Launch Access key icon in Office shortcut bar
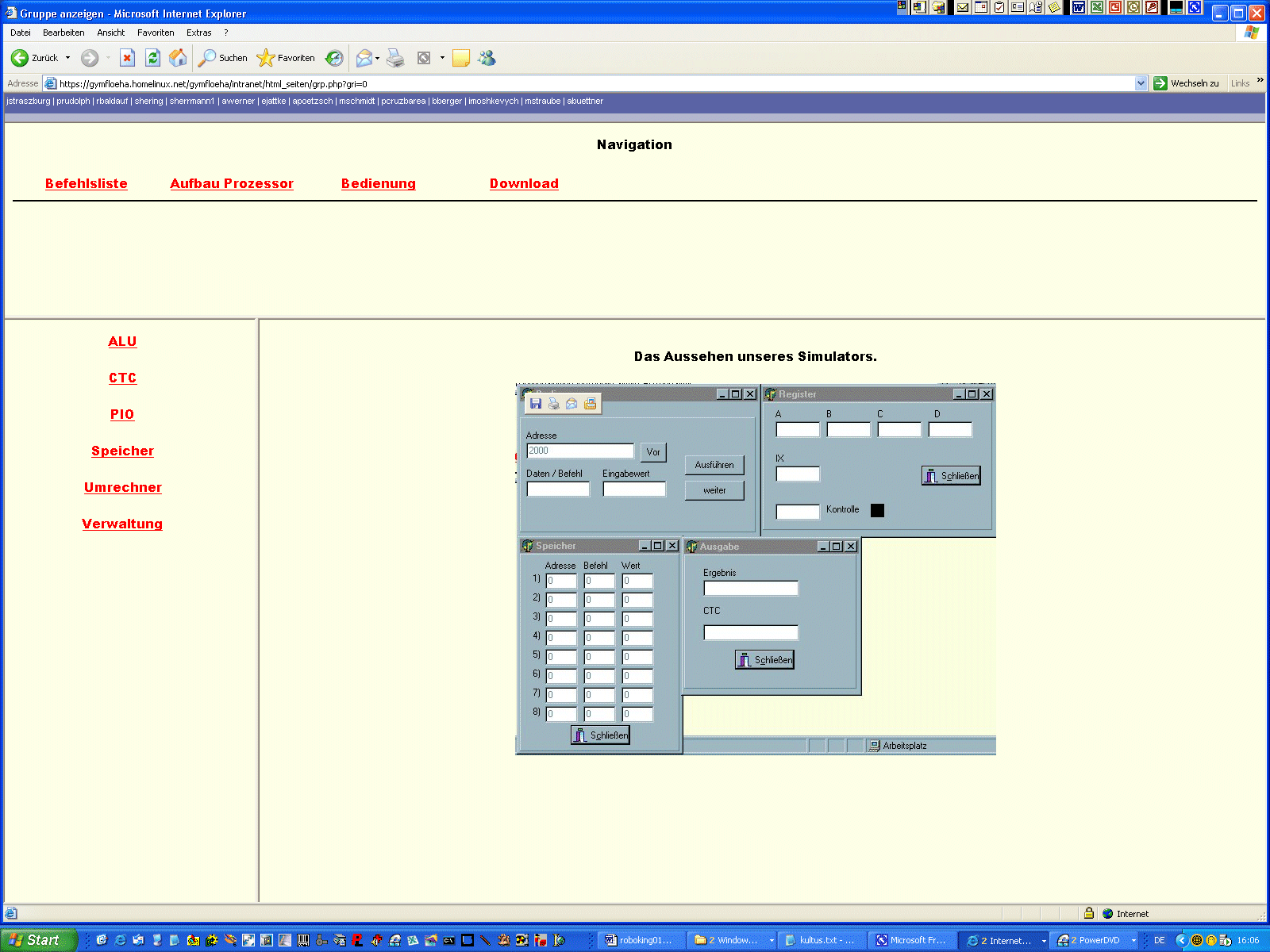 tap(1152, 7)
